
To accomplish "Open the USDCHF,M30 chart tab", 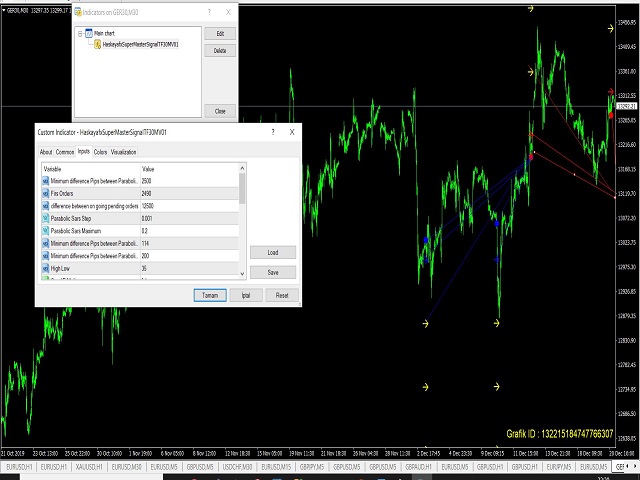I will 238,467.
